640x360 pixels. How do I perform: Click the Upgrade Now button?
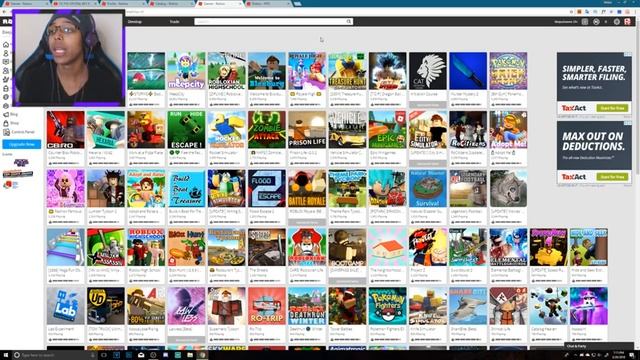pos(22,144)
